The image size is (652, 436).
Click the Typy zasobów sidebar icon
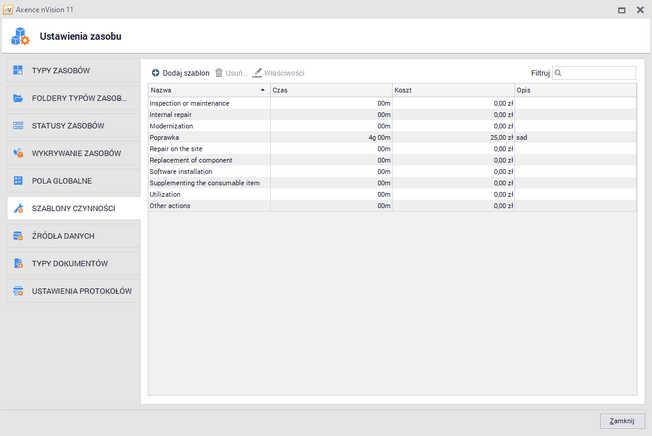pyautogui.click(x=19, y=71)
